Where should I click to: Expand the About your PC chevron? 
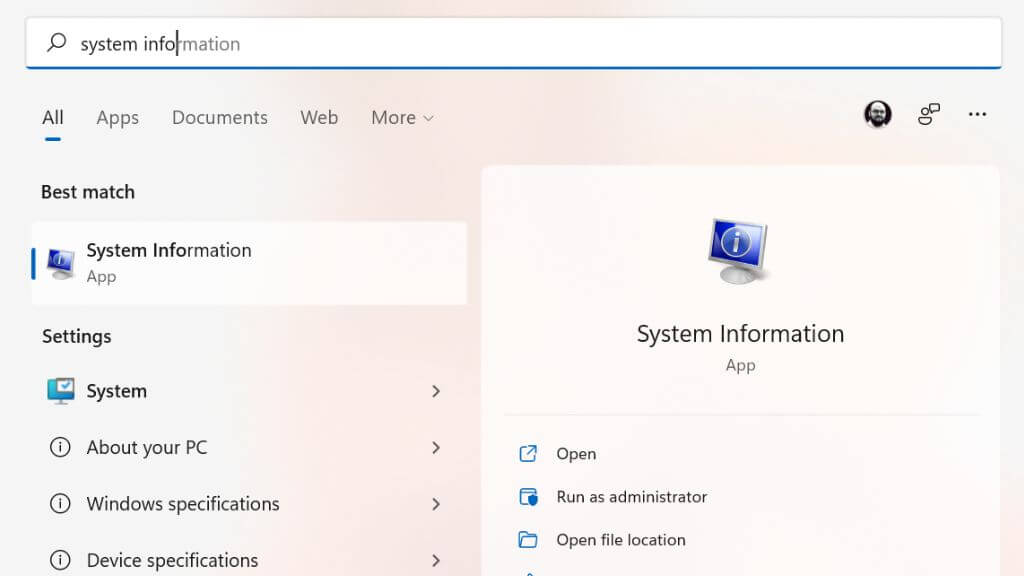[436, 447]
